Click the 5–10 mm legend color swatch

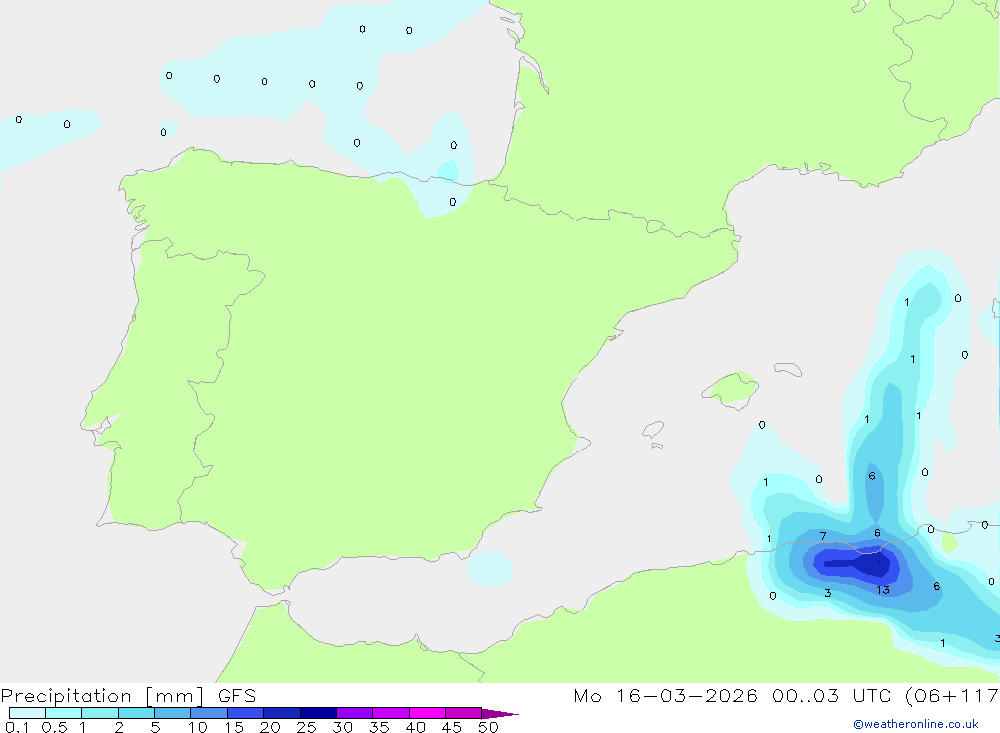(x=173, y=713)
